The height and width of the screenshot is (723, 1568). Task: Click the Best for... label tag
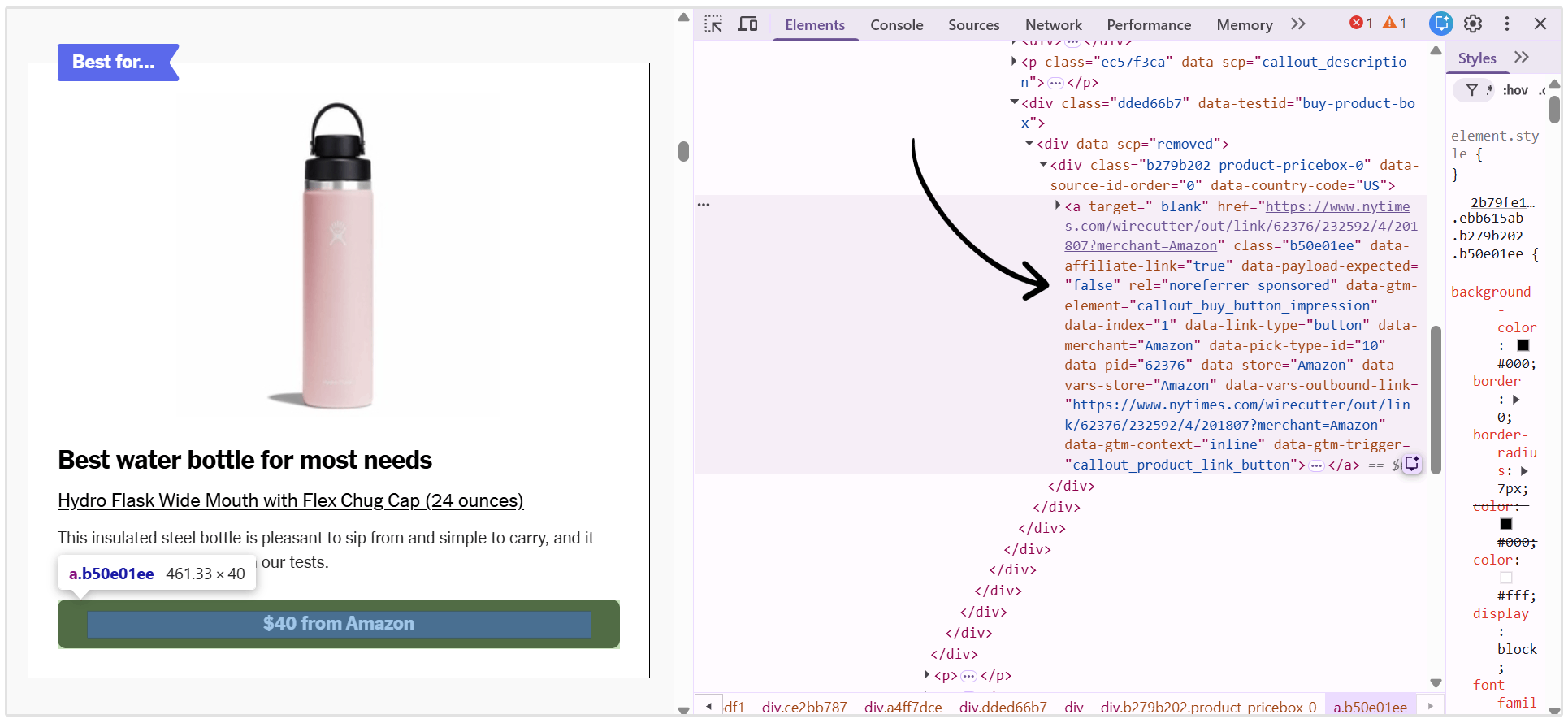click(x=118, y=62)
